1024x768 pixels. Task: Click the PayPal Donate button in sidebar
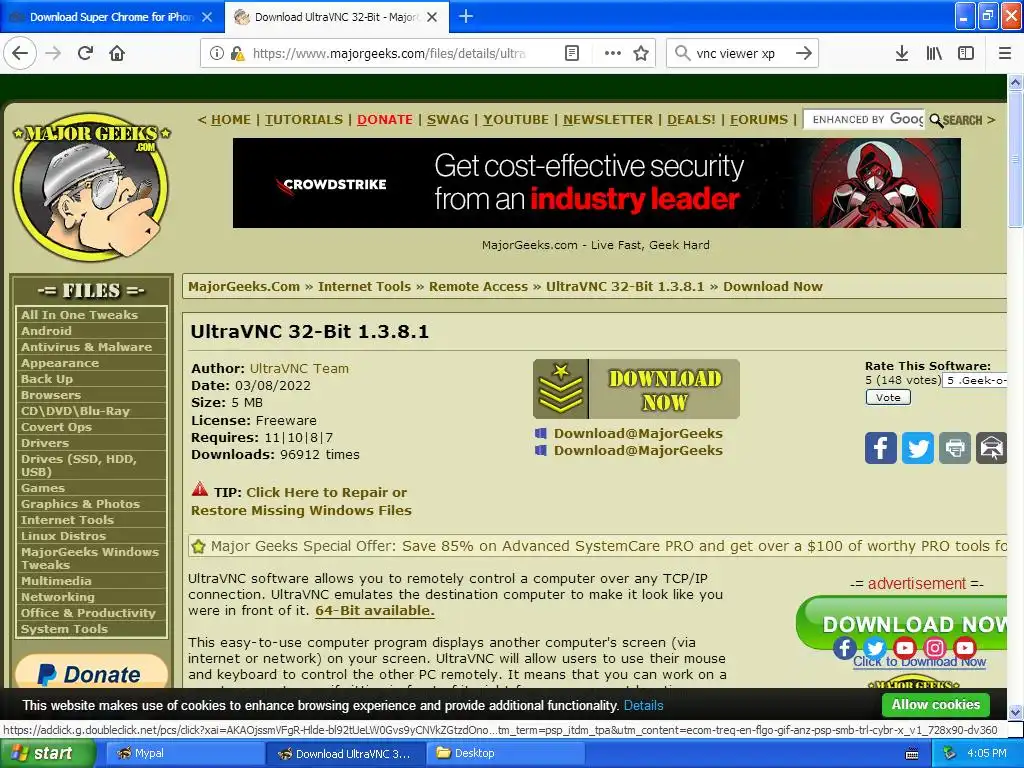(91, 671)
